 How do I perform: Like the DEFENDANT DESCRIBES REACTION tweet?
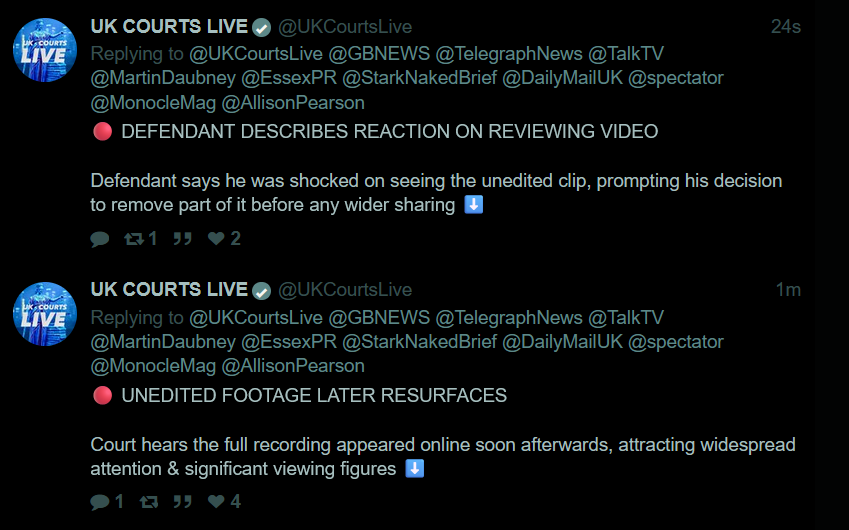coord(224,239)
